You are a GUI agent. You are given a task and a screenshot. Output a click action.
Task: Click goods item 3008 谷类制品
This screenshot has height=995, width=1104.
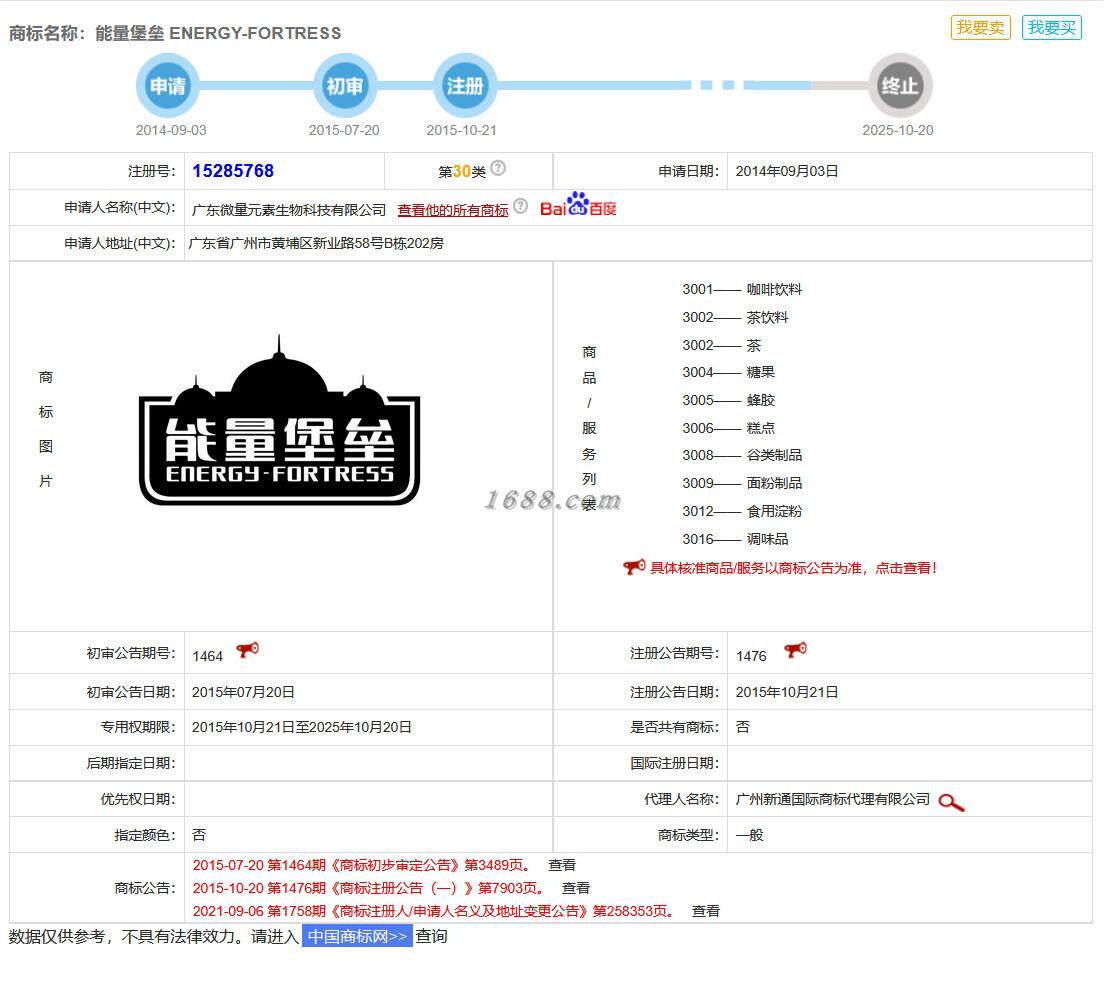[741, 456]
